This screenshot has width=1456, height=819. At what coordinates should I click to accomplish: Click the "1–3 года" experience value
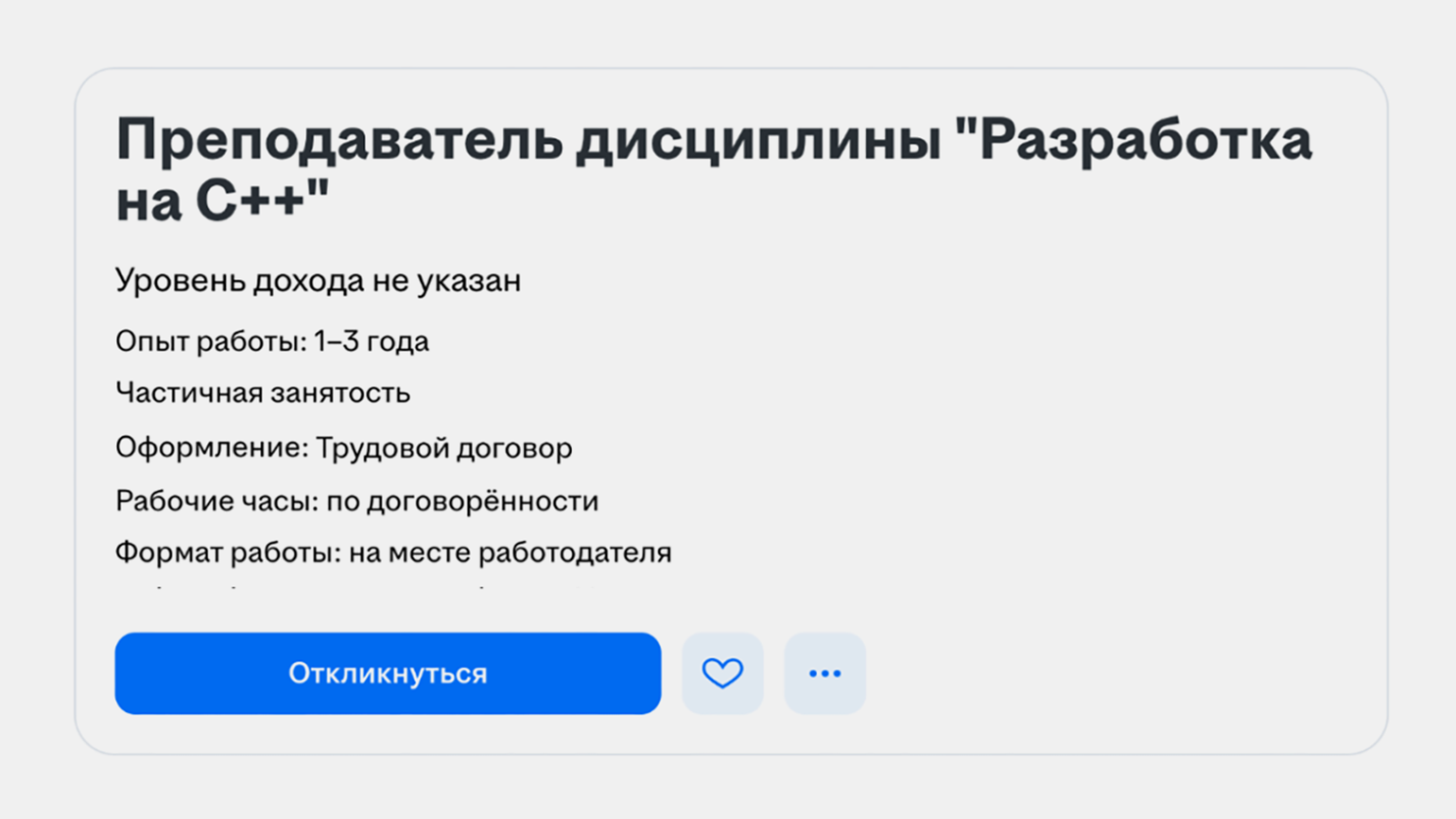372,341
